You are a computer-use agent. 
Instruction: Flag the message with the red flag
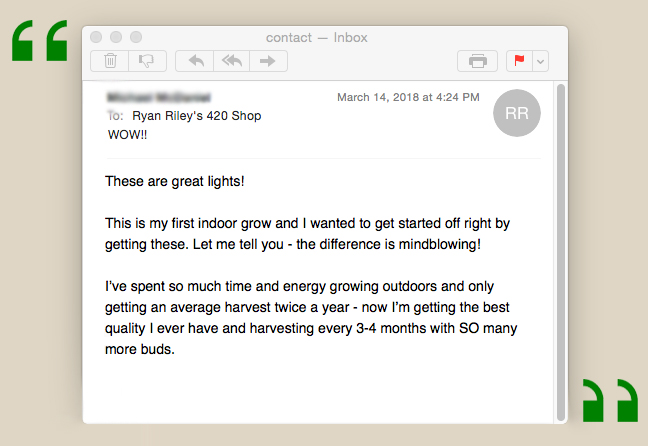[x=519, y=61]
